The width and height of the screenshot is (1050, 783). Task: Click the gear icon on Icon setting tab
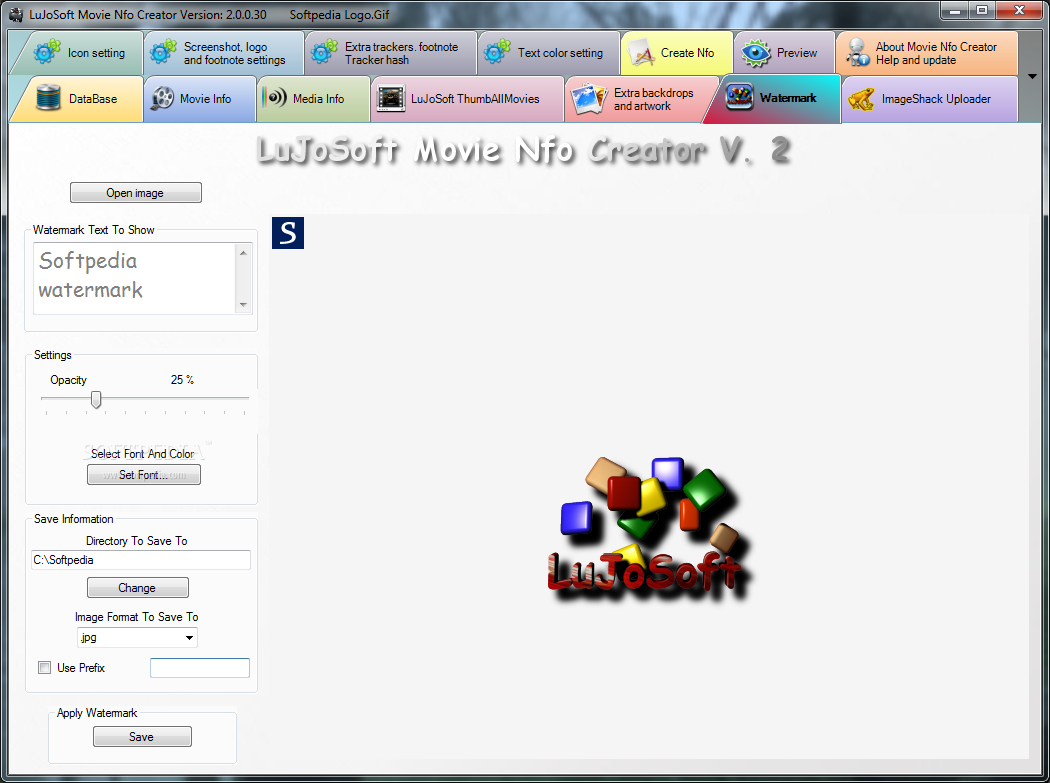click(47, 52)
